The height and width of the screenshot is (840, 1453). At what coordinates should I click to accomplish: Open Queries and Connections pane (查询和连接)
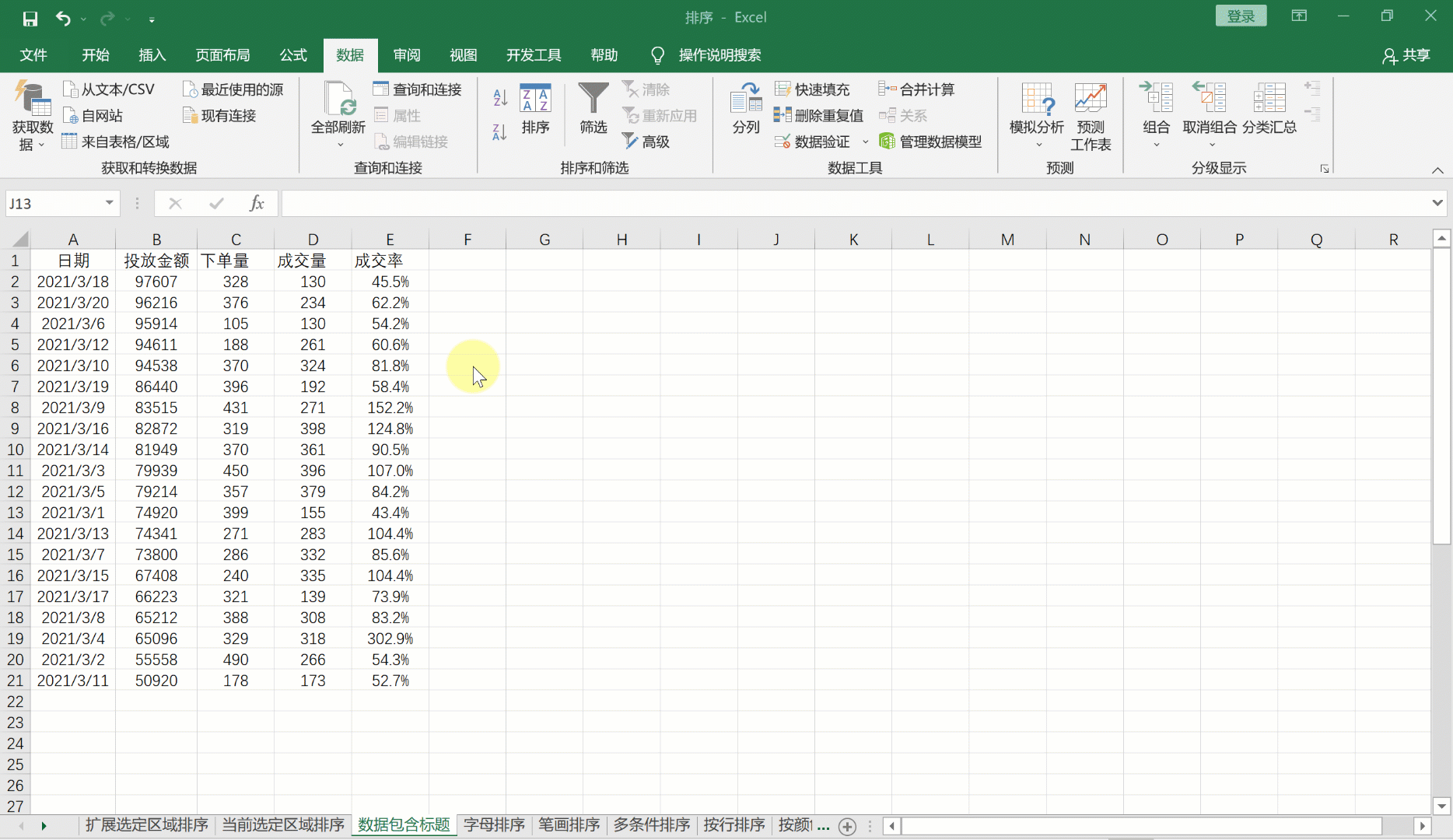click(x=418, y=89)
